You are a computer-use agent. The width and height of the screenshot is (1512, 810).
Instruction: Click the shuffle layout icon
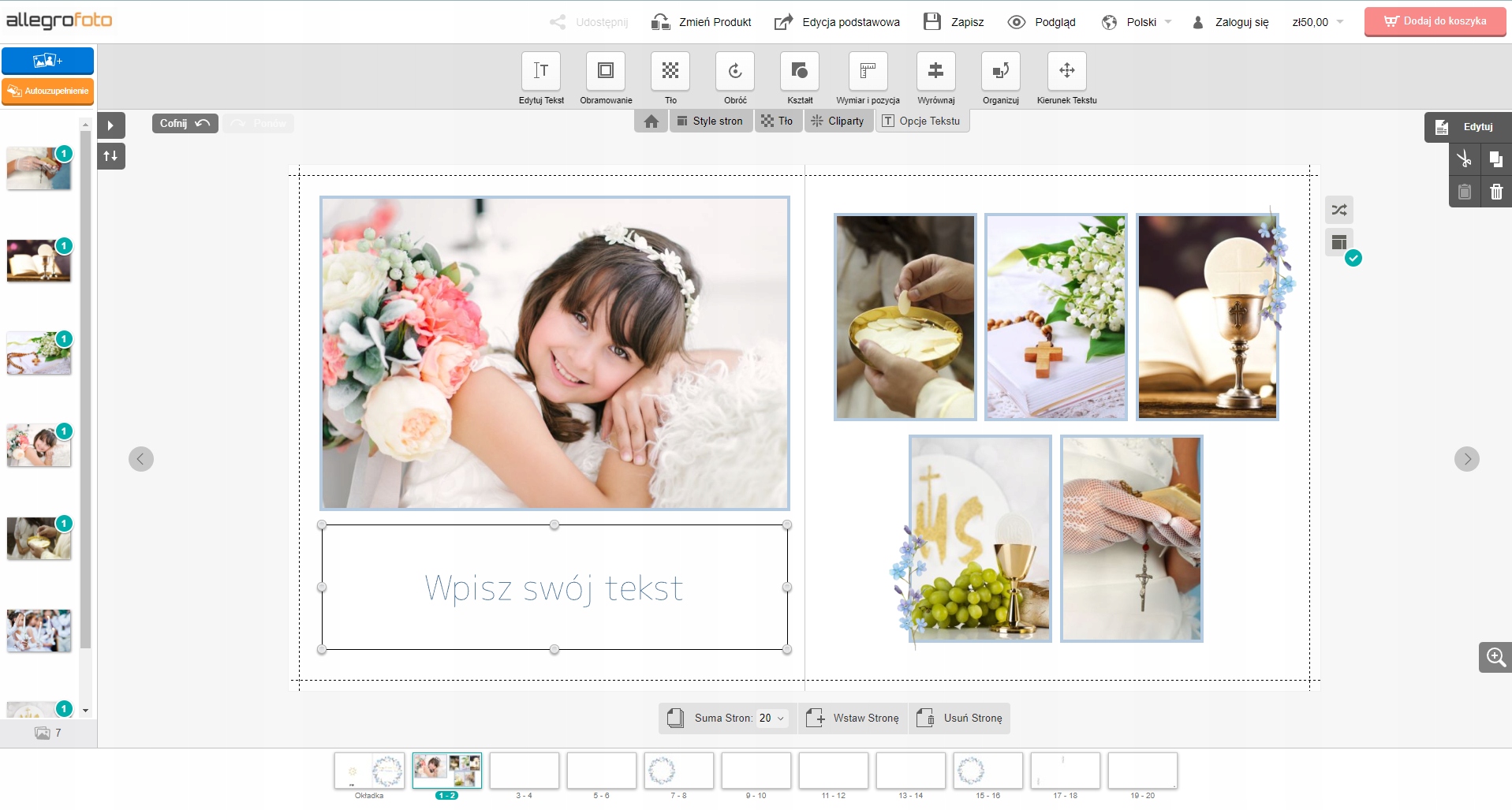coord(1339,210)
